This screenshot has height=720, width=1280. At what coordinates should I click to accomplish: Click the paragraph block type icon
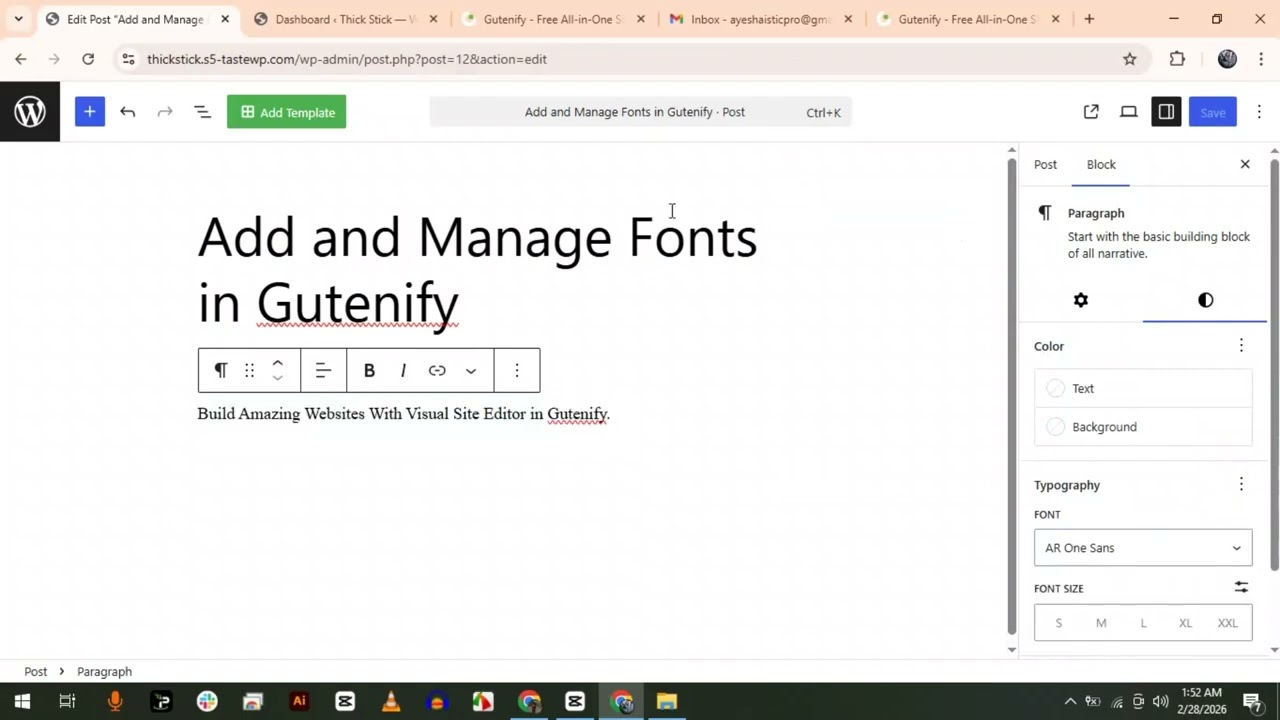coord(221,370)
